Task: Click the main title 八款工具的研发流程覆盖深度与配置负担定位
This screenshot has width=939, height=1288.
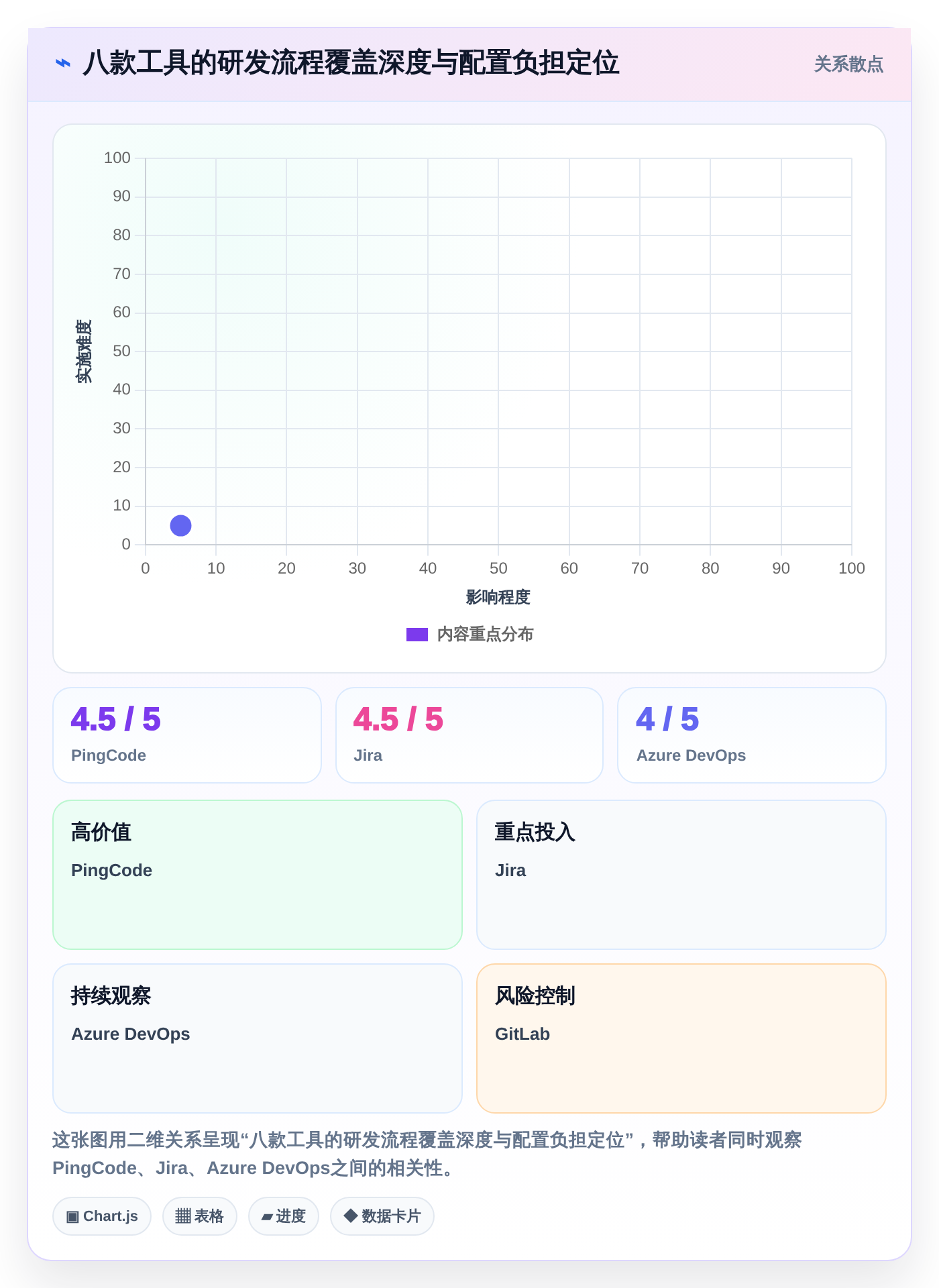Action: [351, 64]
